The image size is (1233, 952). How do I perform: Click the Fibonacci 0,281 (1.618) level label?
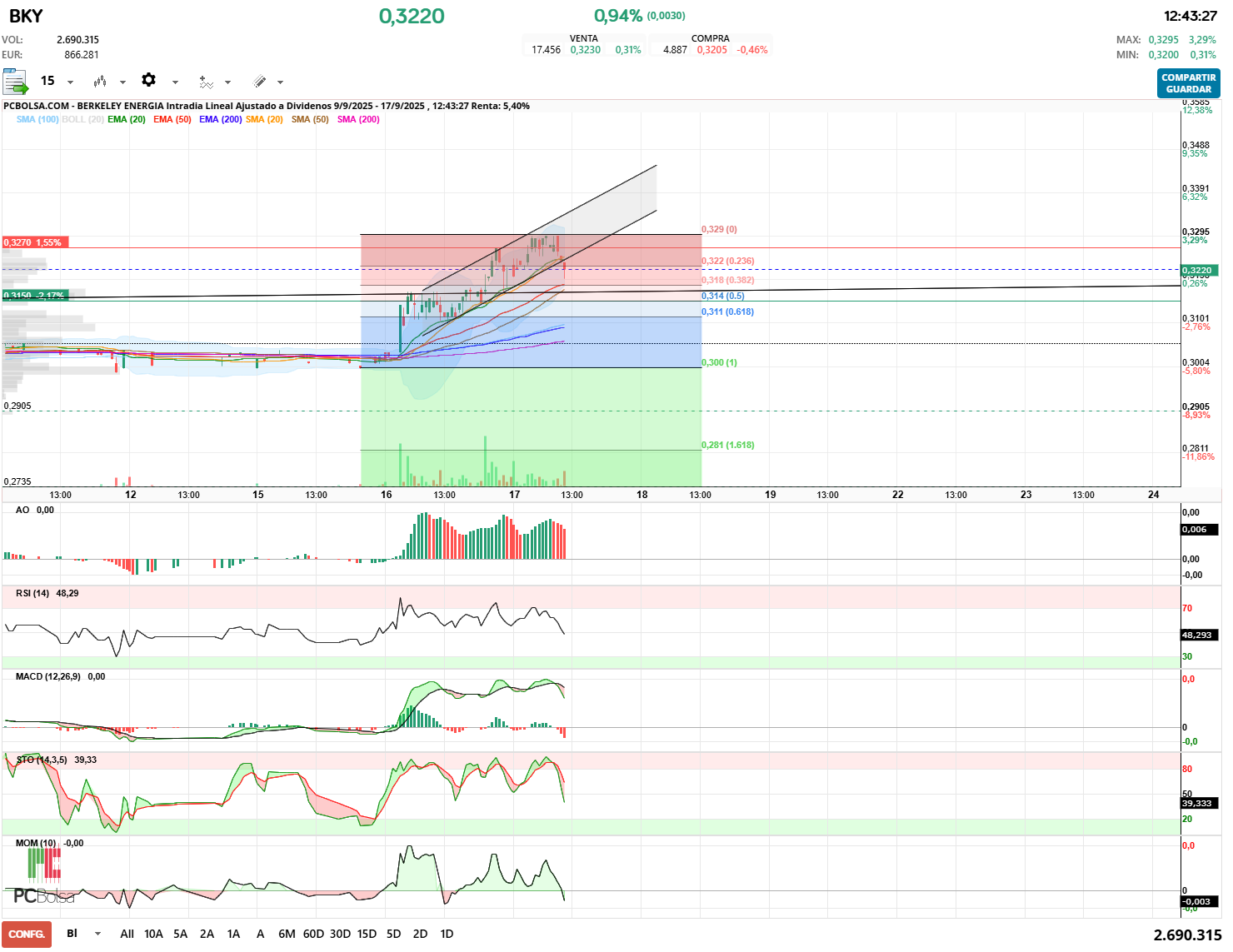[x=728, y=445]
